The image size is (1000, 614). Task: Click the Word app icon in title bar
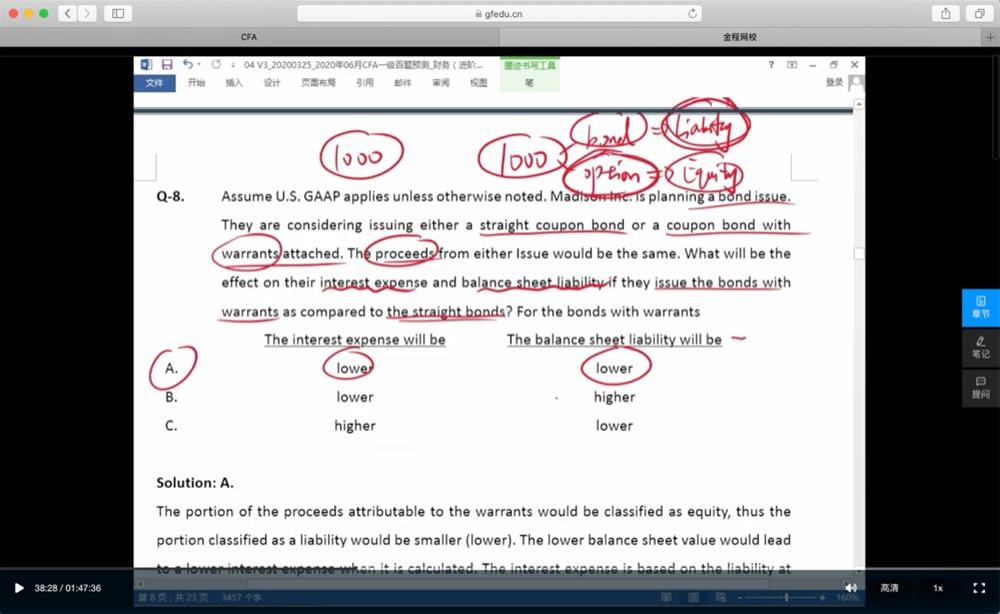[x=146, y=64]
